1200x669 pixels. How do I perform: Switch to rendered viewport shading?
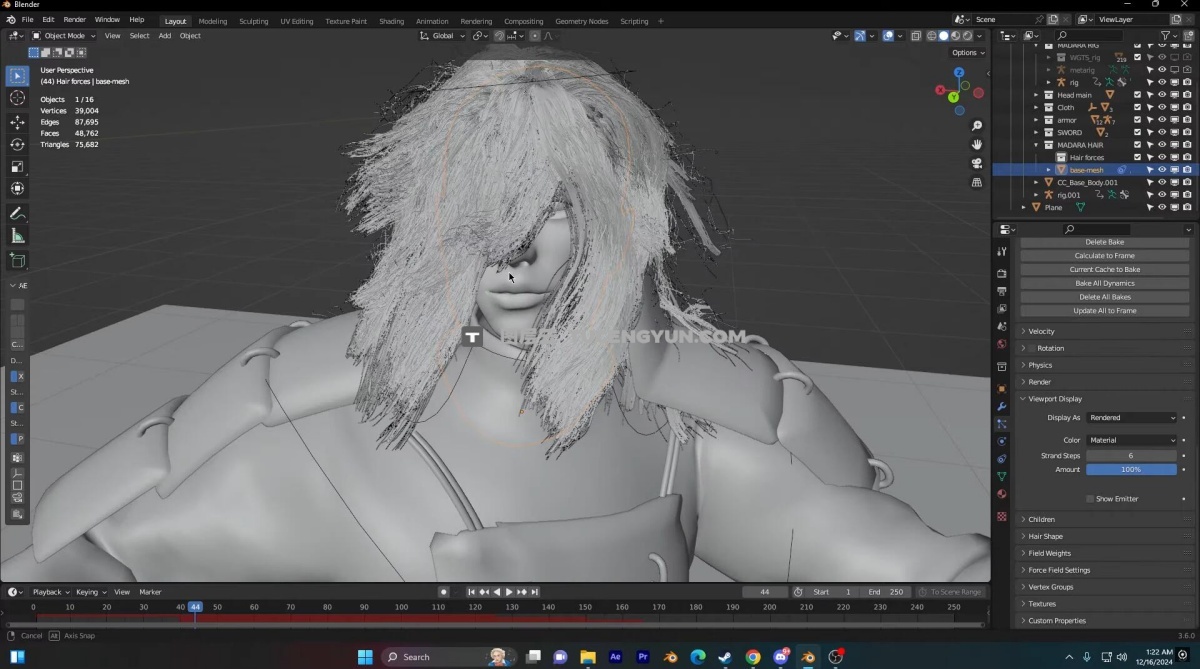tap(967, 36)
